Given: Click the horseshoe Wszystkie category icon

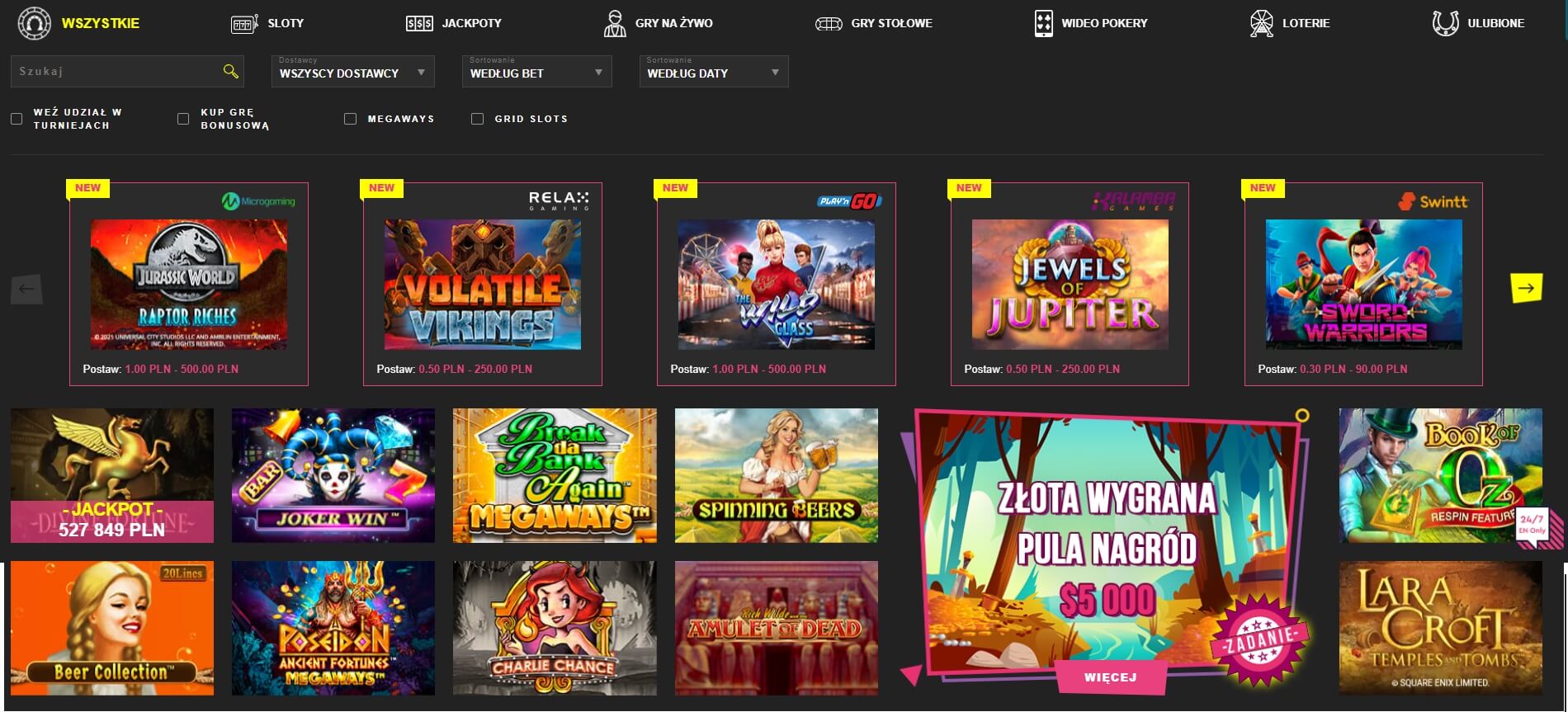Looking at the screenshot, I should point(35,23).
